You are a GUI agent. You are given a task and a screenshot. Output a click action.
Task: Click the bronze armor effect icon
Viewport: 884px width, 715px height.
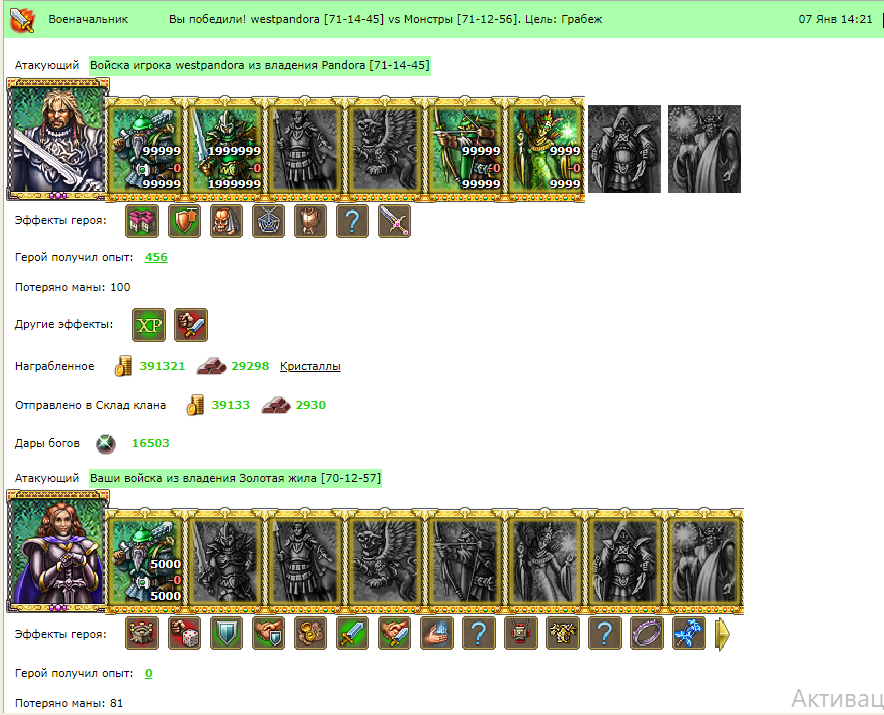point(310,220)
